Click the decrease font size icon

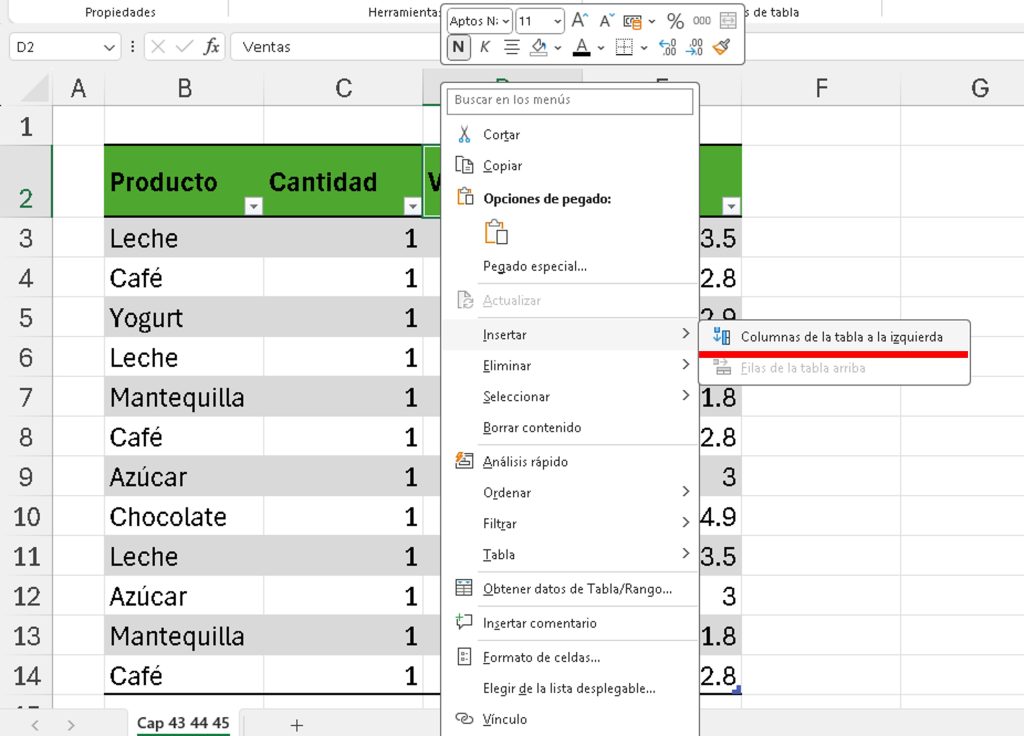click(606, 21)
